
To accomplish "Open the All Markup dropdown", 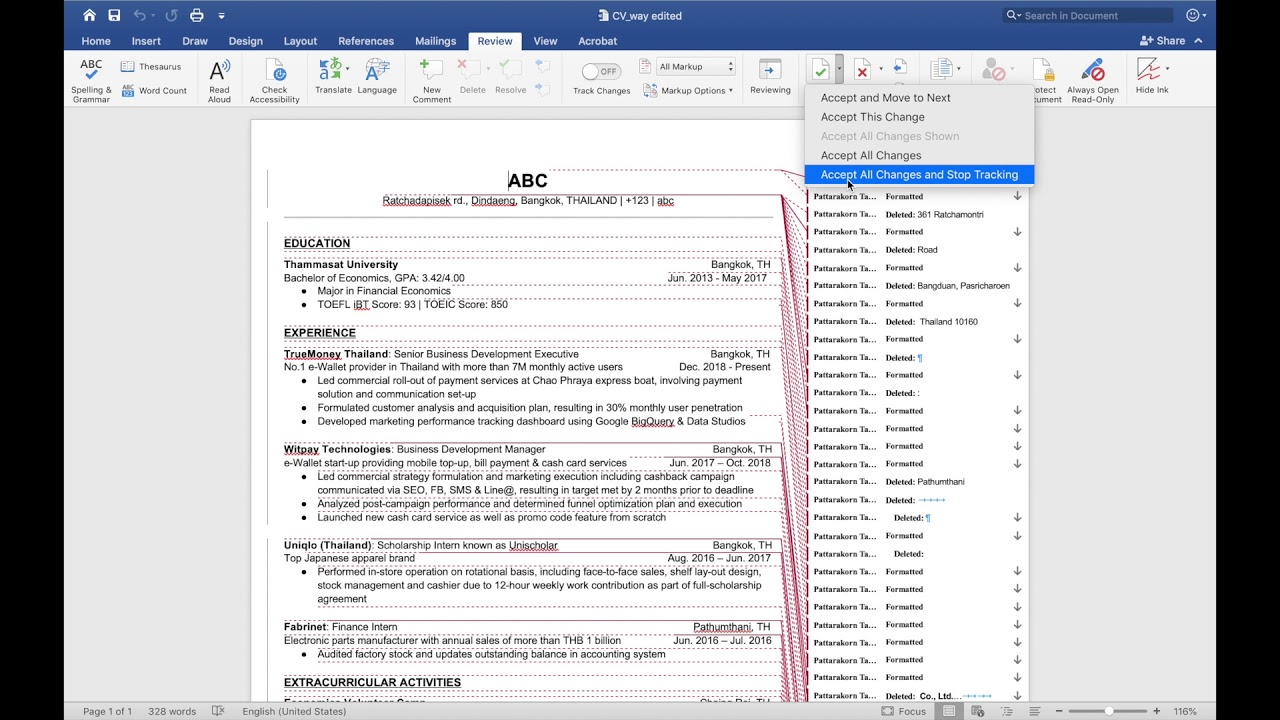I will 697,67.
